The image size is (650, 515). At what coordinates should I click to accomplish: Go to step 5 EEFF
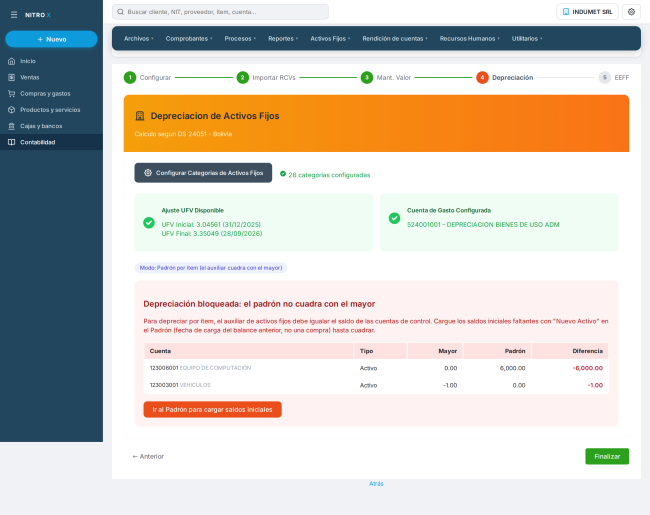pyautogui.click(x=614, y=78)
